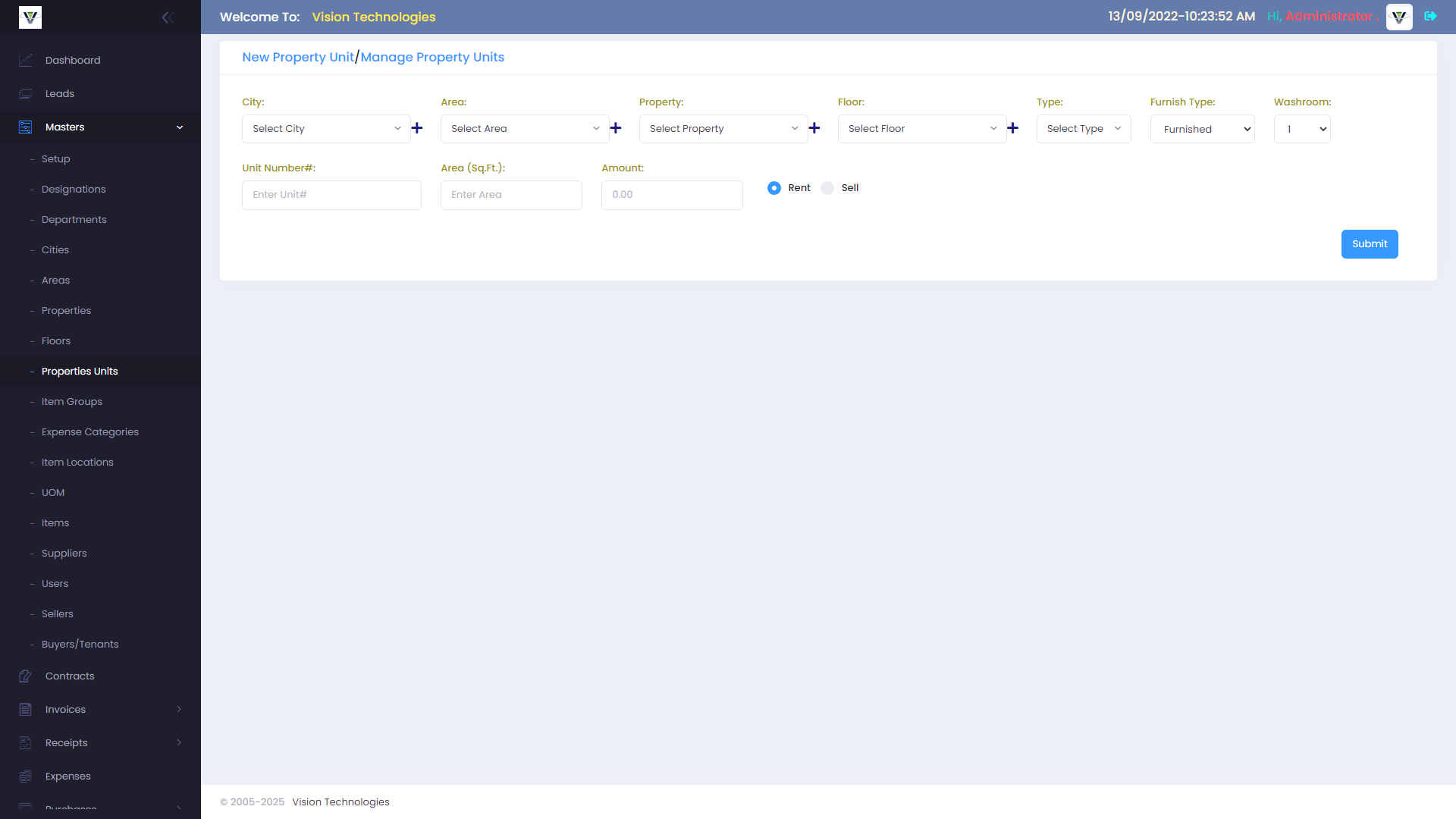Click the plus icon next to Select Property
This screenshot has height=819, width=1456.
pos(814,128)
